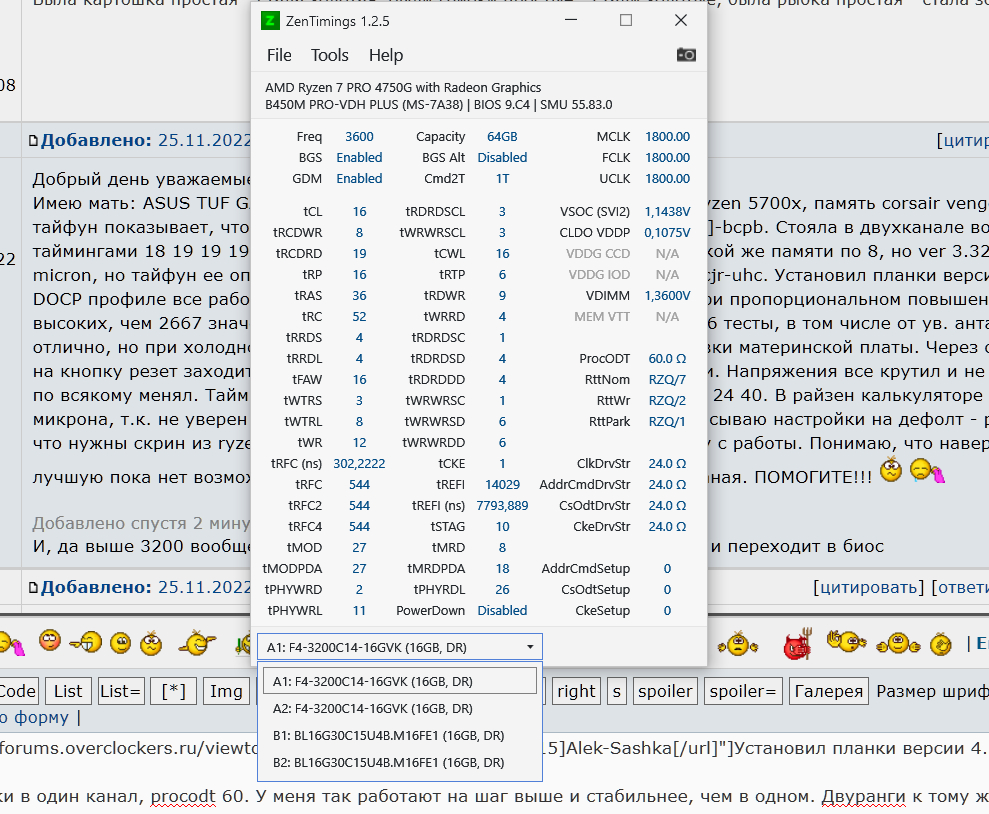Screen dimensions: 989x814
Task: Select A1: F4-3200C14-16GVK in dropdown list
Action: 400,682
